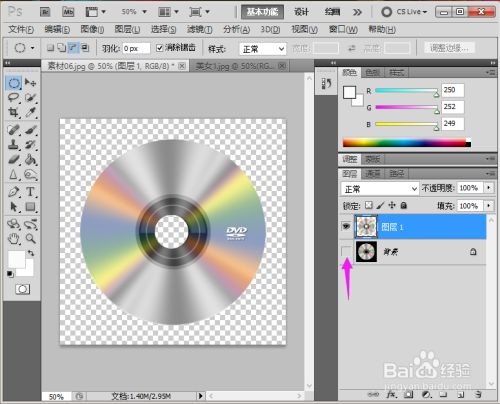Viewport: 500px width, 404px height.
Task: Reset default foreground and background colors
Action: (10, 274)
